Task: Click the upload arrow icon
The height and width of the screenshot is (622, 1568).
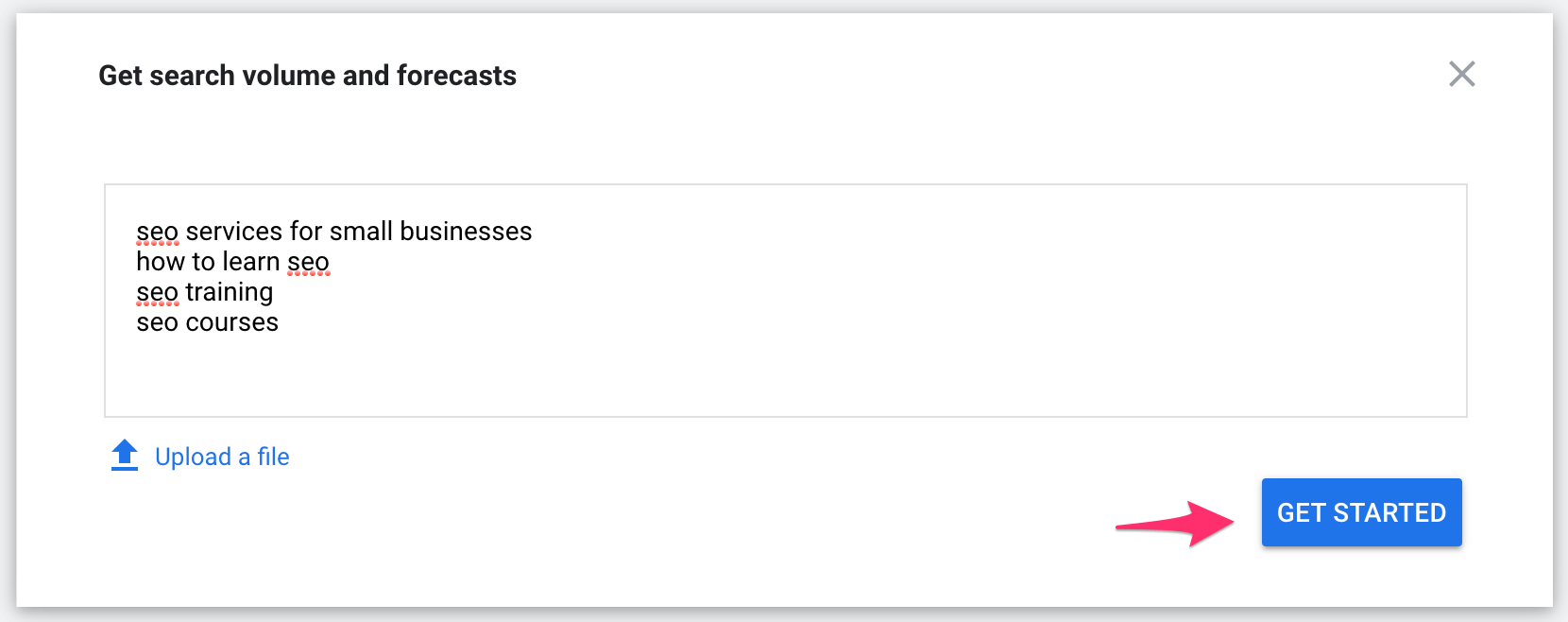Action: [x=125, y=456]
